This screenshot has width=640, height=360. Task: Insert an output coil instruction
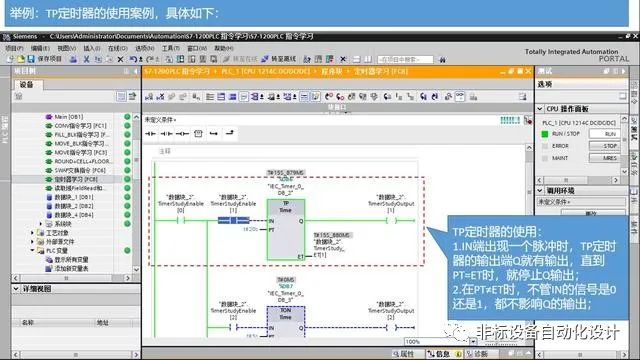tap(182, 133)
